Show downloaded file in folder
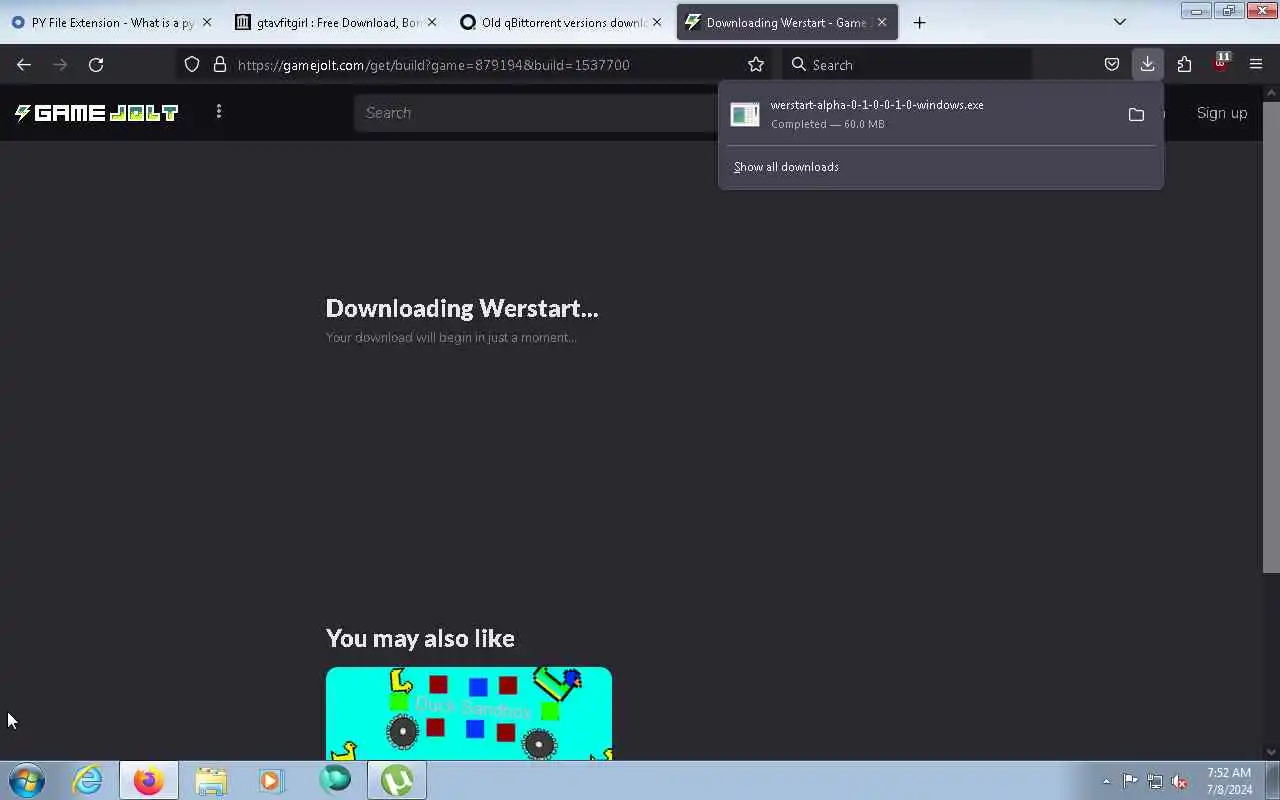Viewport: 1280px width, 800px height. (1136, 115)
